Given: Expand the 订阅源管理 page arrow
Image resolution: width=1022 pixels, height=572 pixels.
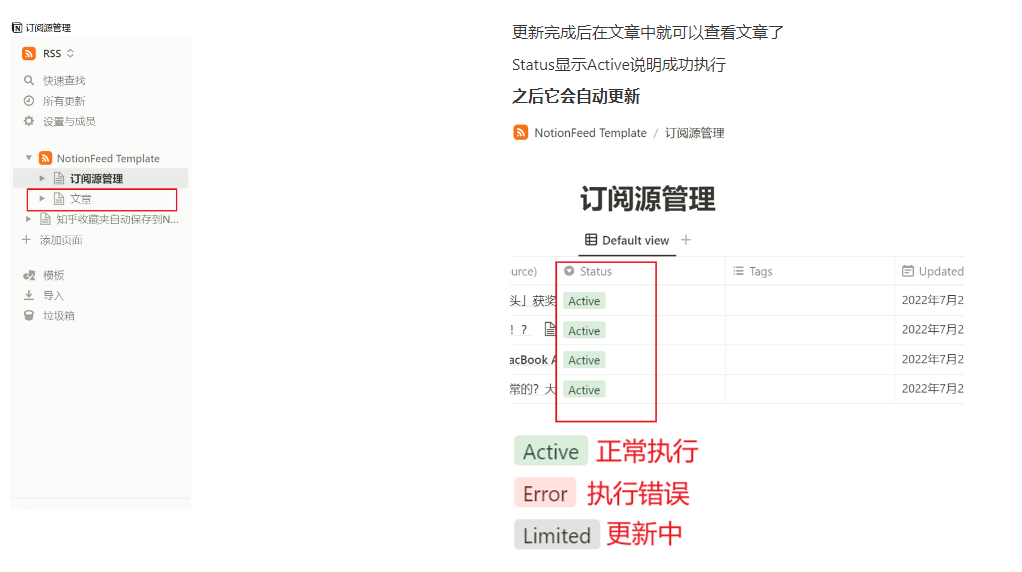Looking at the screenshot, I should 42,178.
